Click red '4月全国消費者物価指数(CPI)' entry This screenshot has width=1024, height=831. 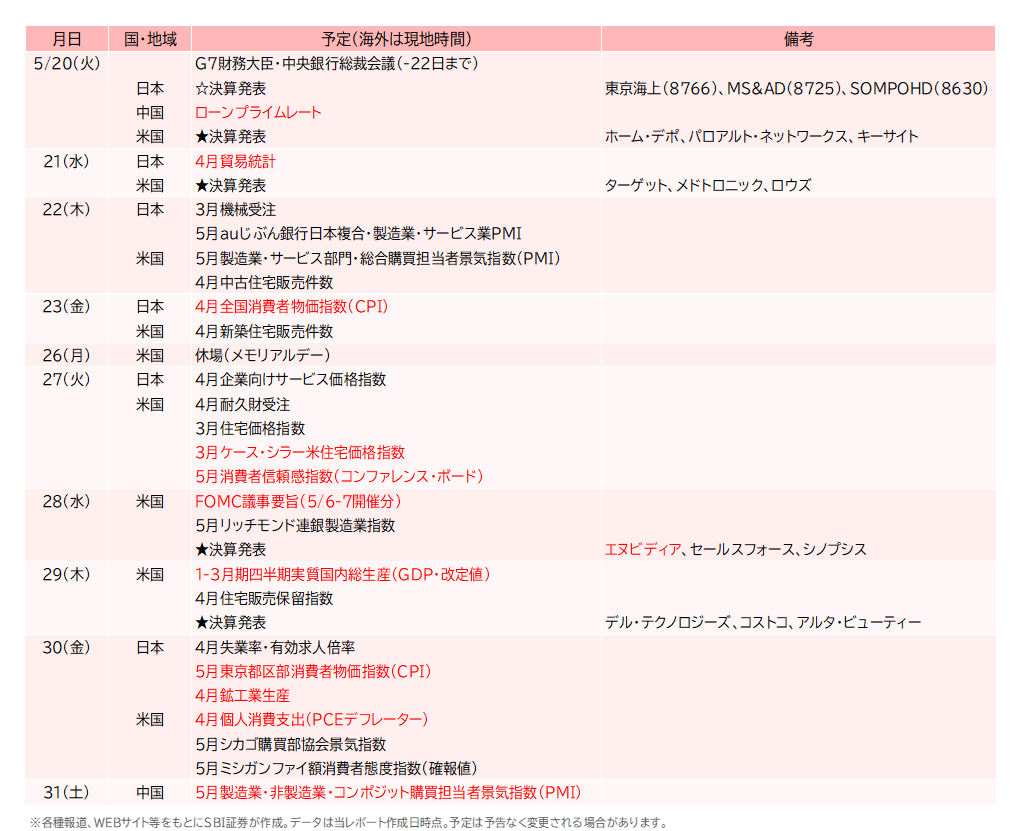291,306
